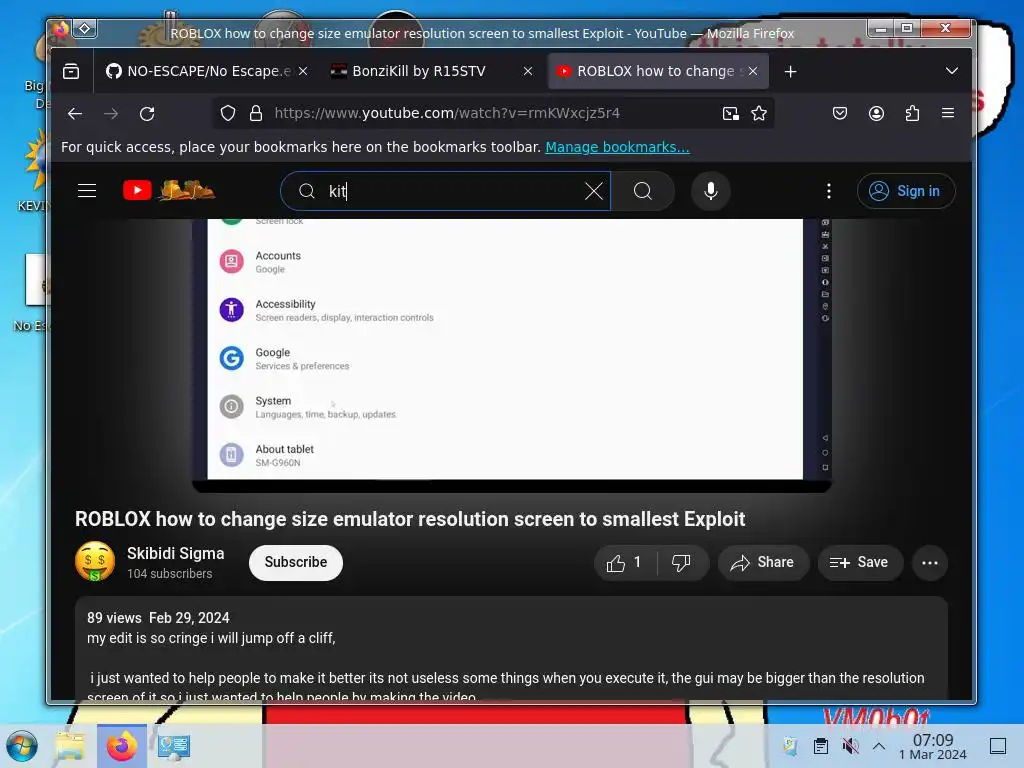This screenshot has height=768, width=1024.
Task: Expand the list all tabs chevron
Action: point(952,71)
